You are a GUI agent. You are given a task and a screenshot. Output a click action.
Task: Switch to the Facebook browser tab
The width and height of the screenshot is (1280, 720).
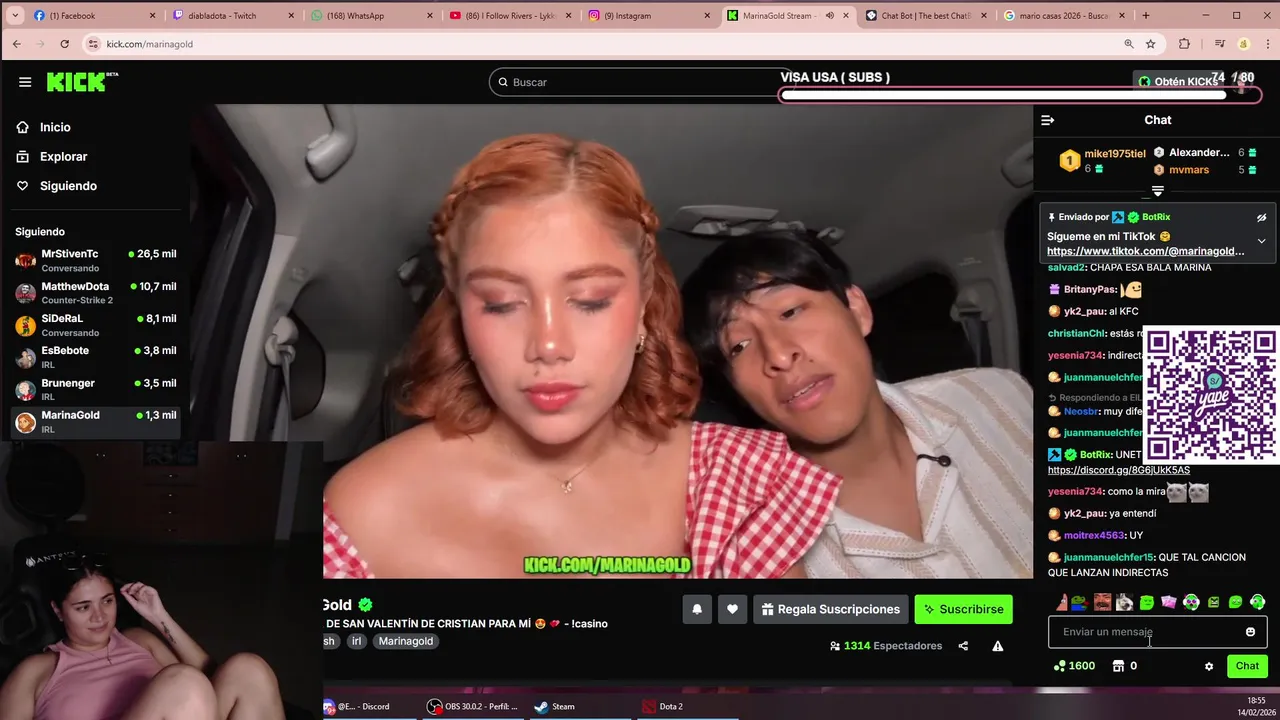94,15
